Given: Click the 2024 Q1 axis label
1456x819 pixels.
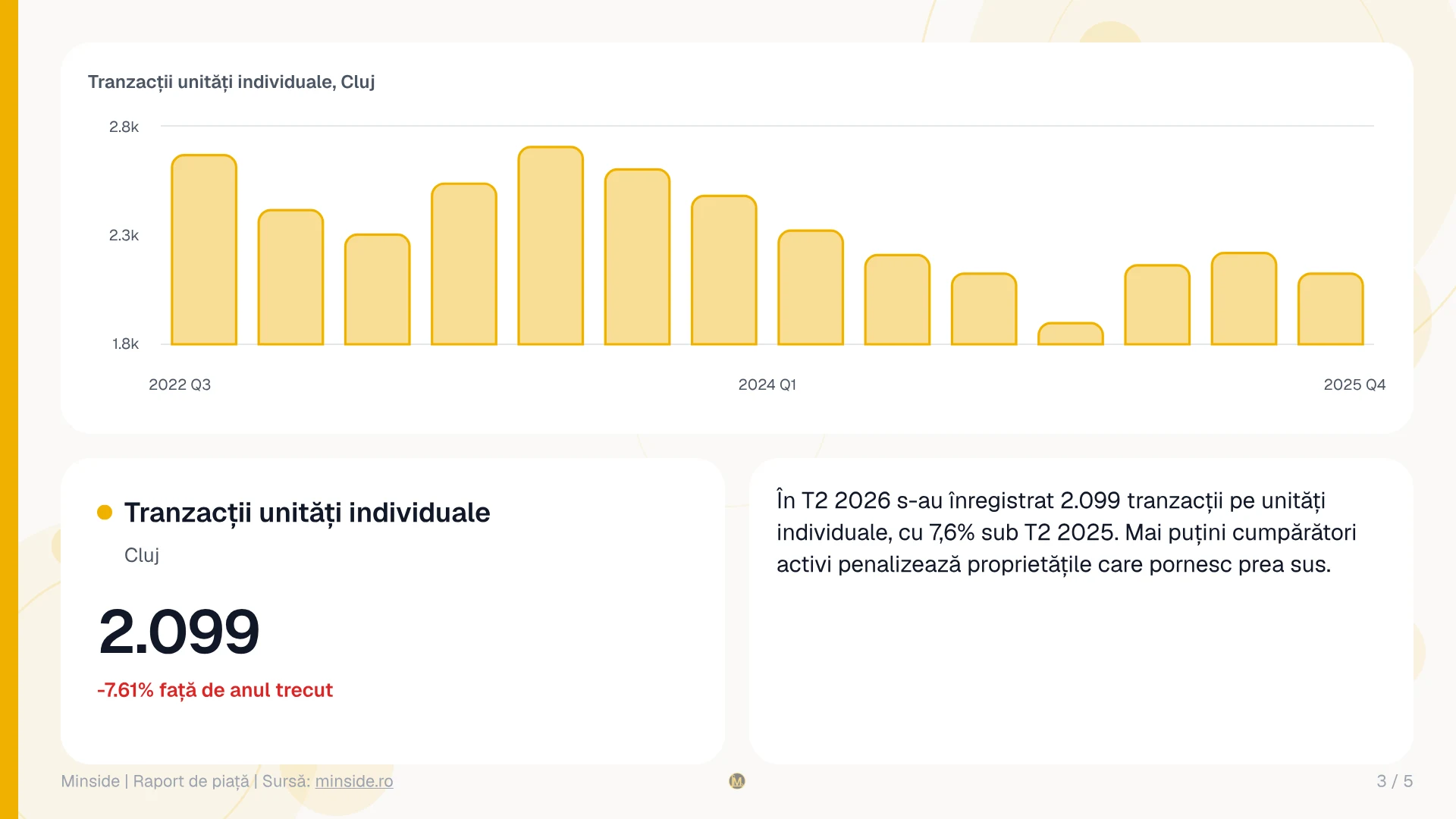Looking at the screenshot, I should tap(767, 384).
